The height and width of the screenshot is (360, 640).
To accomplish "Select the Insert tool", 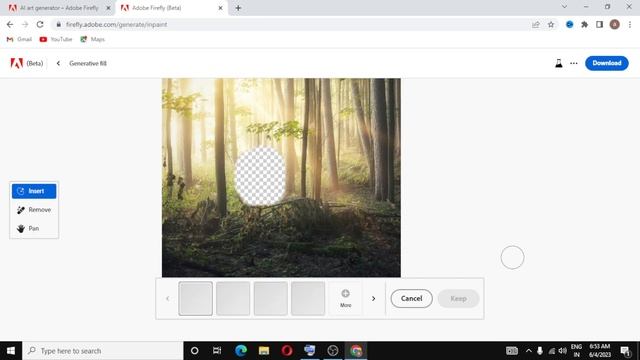I will [x=34, y=191].
